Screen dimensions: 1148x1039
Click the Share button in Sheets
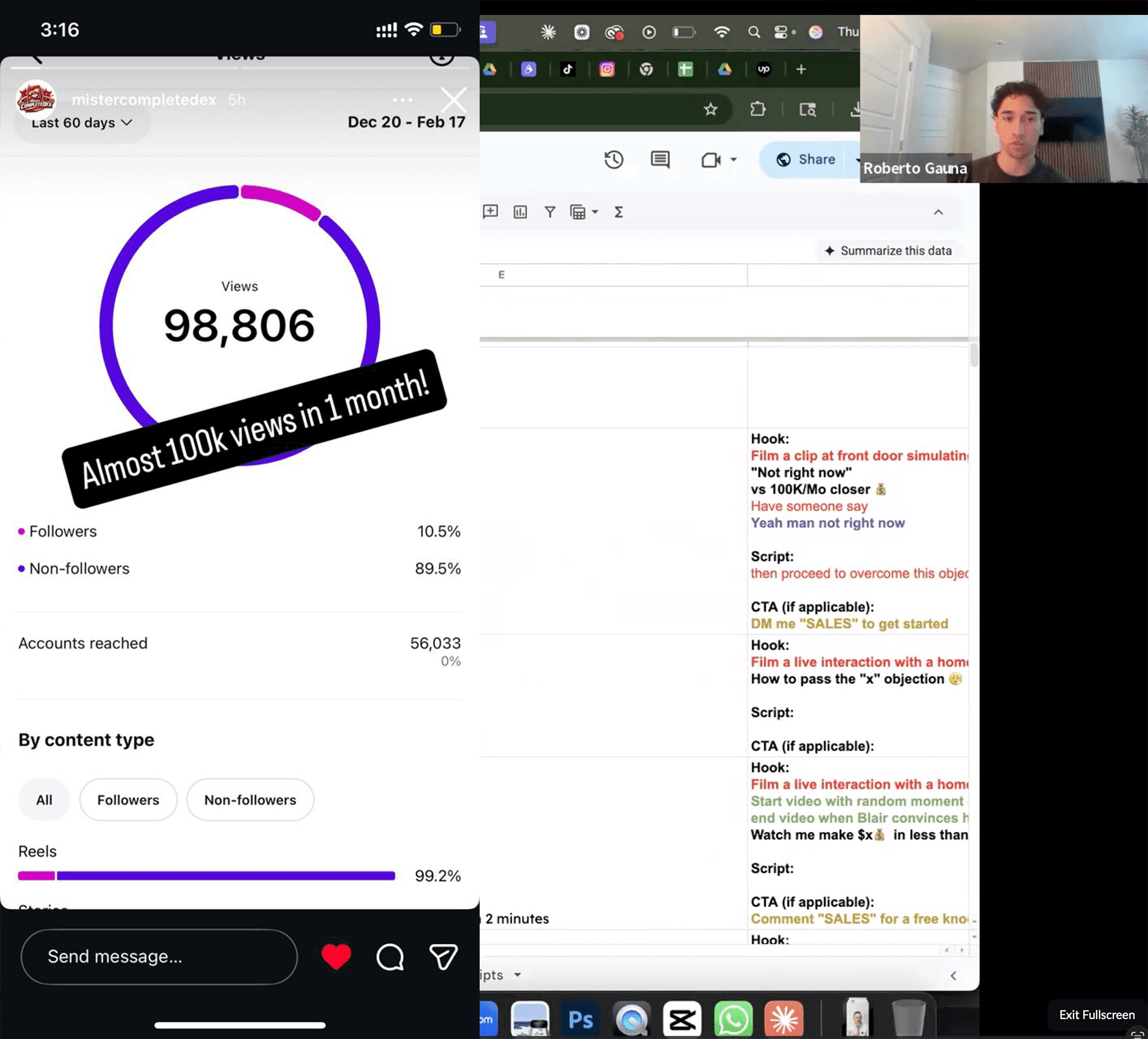pos(806,159)
